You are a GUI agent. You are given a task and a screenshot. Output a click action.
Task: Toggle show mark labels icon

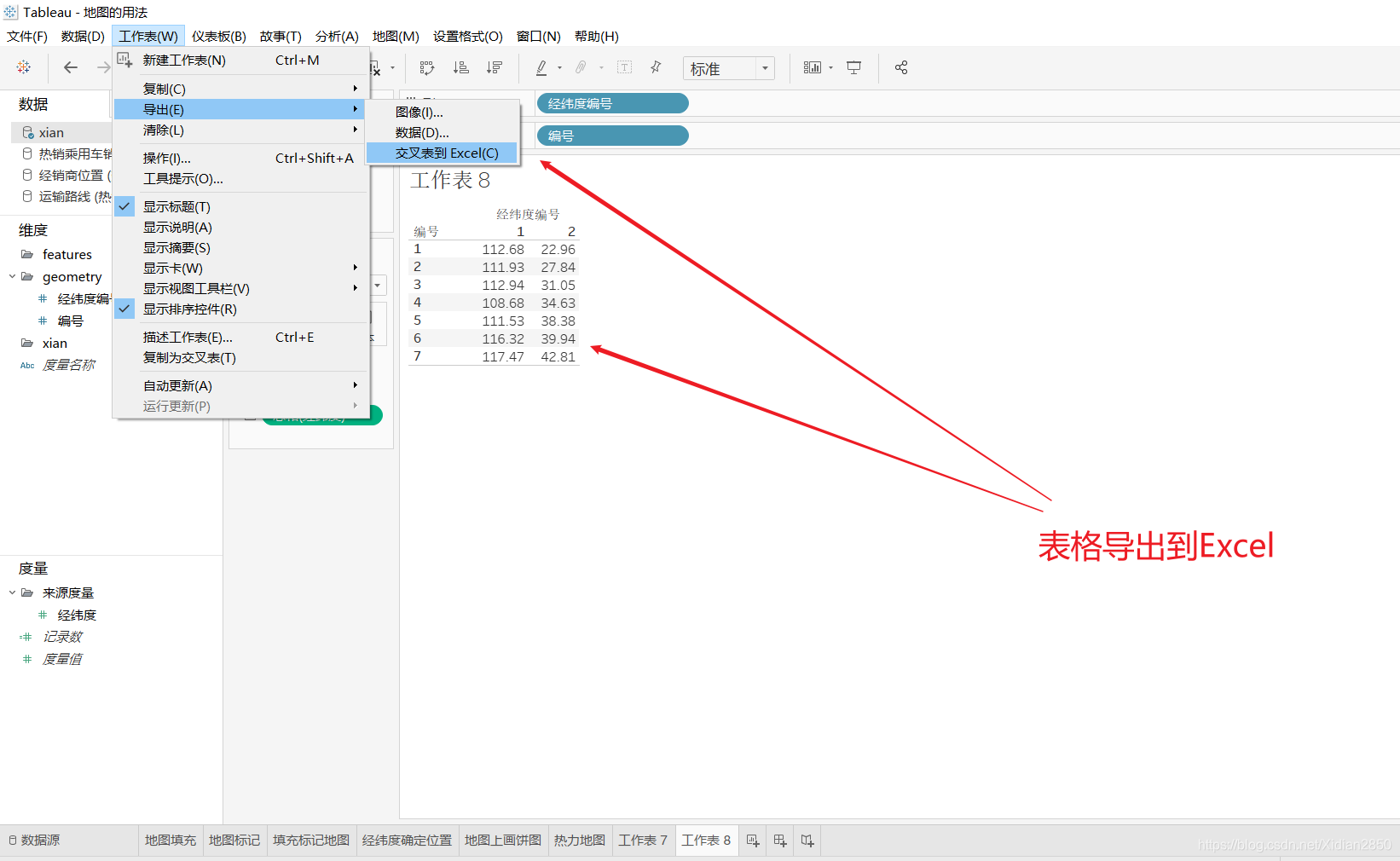click(624, 67)
